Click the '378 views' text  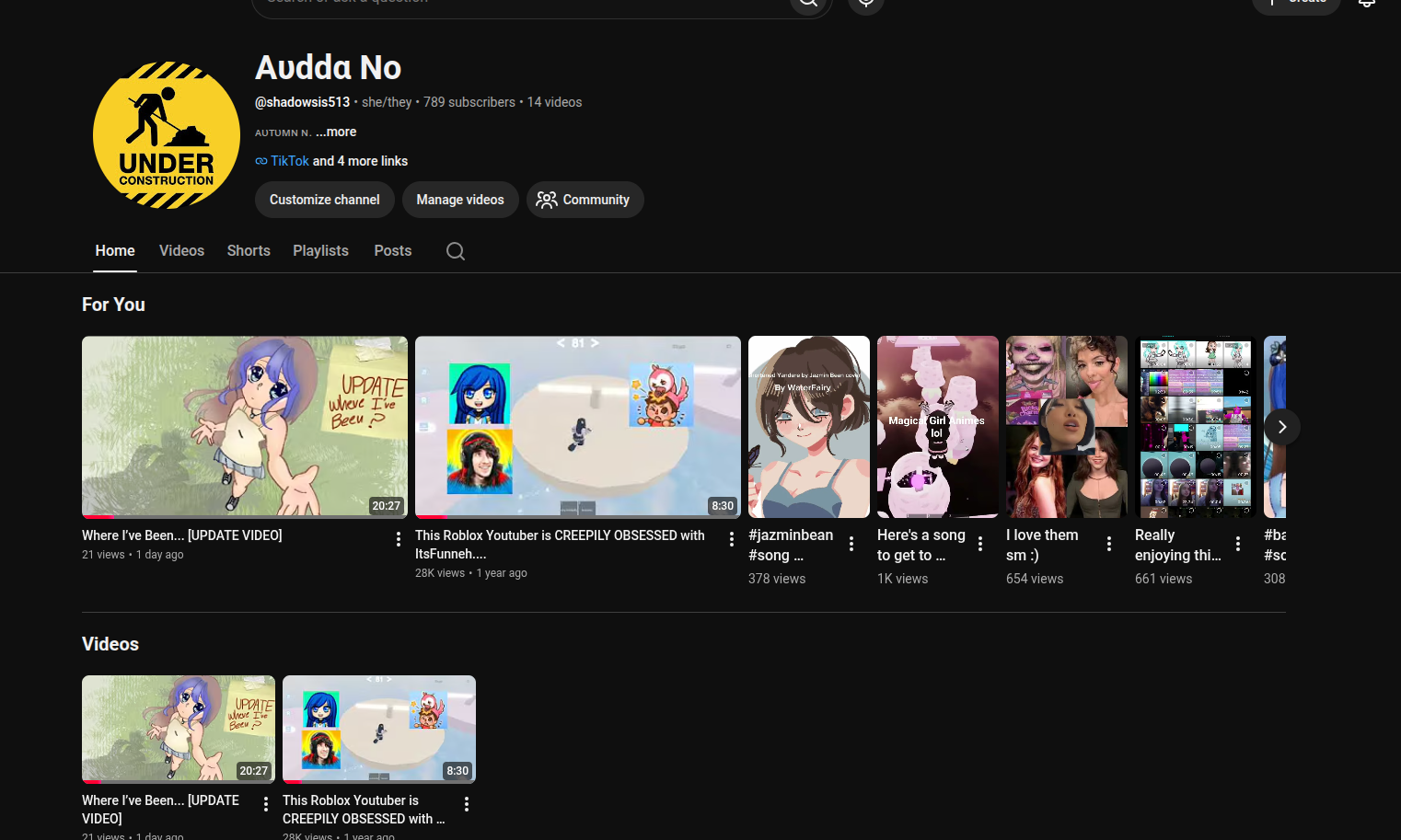[x=777, y=579]
